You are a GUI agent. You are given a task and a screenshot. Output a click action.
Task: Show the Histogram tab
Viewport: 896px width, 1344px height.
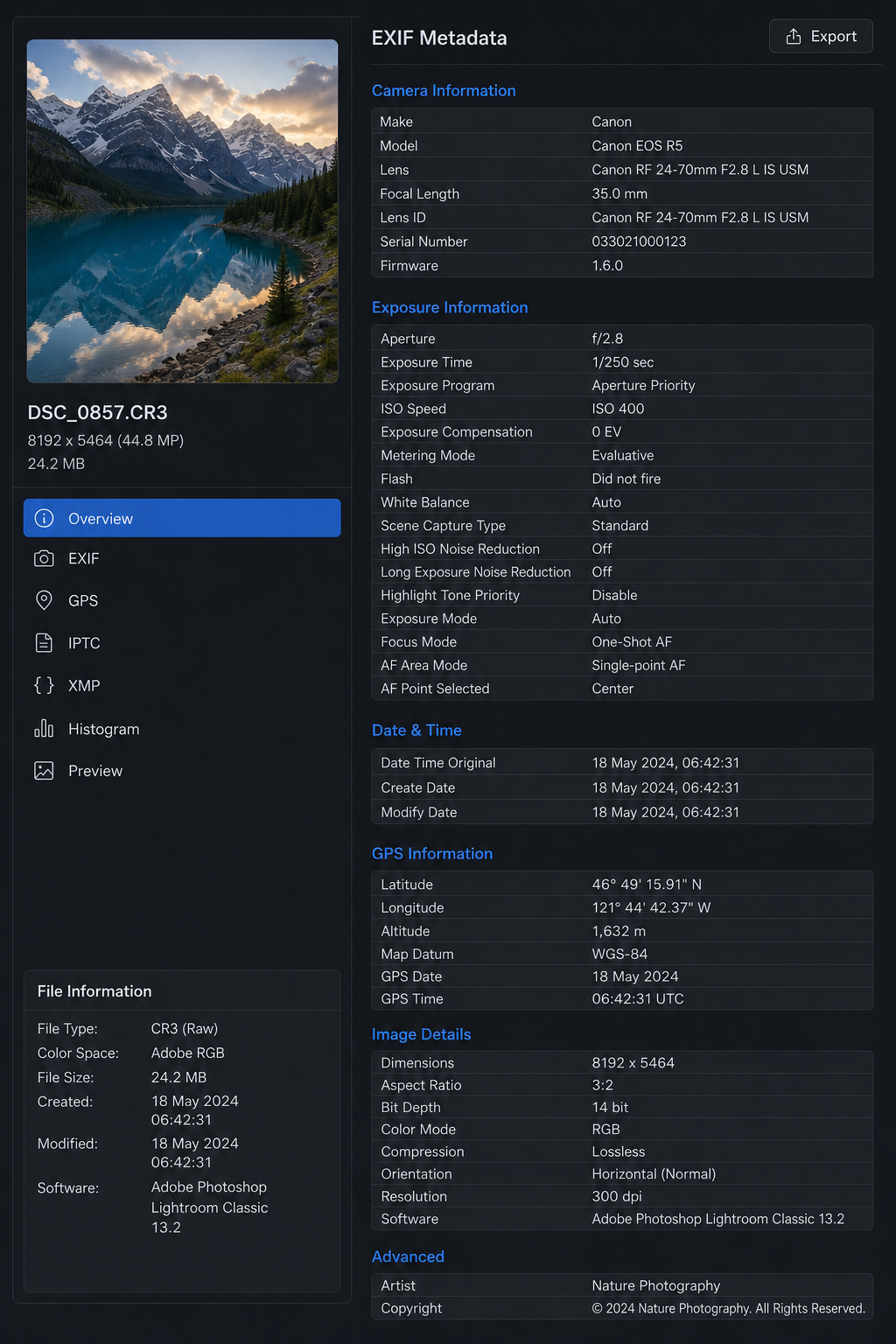[182, 728]
